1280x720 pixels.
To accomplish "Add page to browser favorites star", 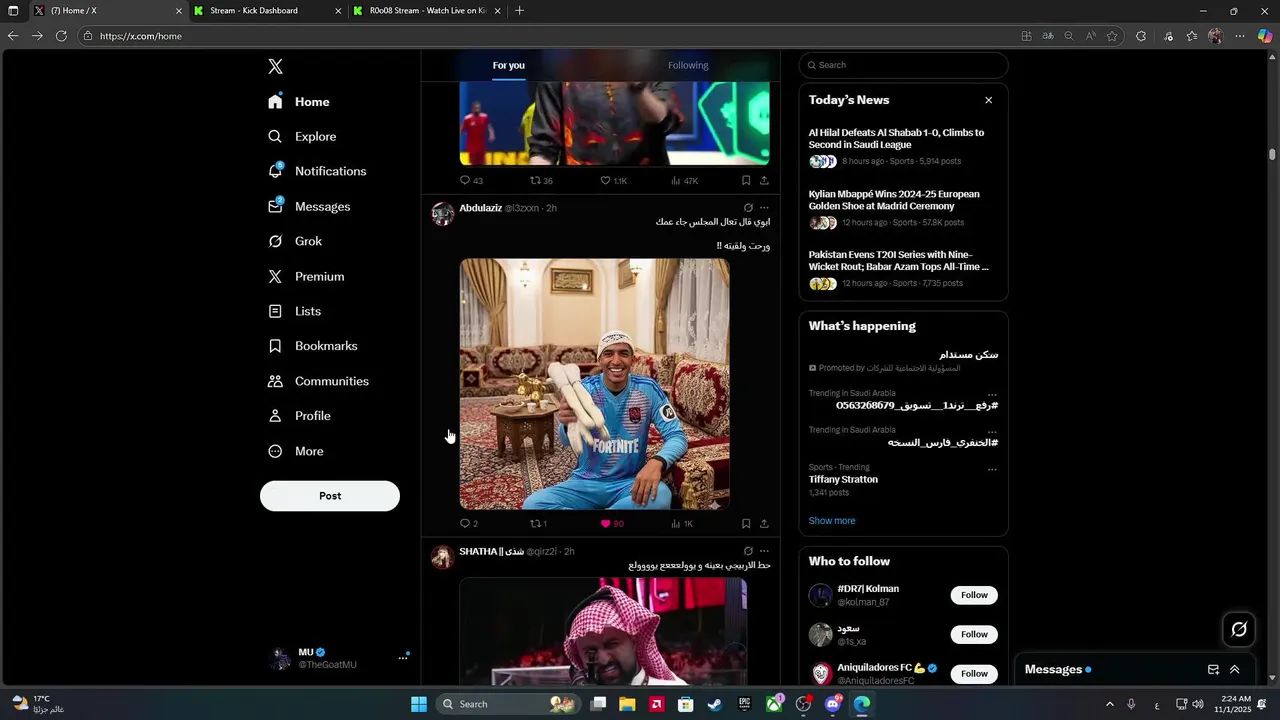I will (x=1112, y=36).
